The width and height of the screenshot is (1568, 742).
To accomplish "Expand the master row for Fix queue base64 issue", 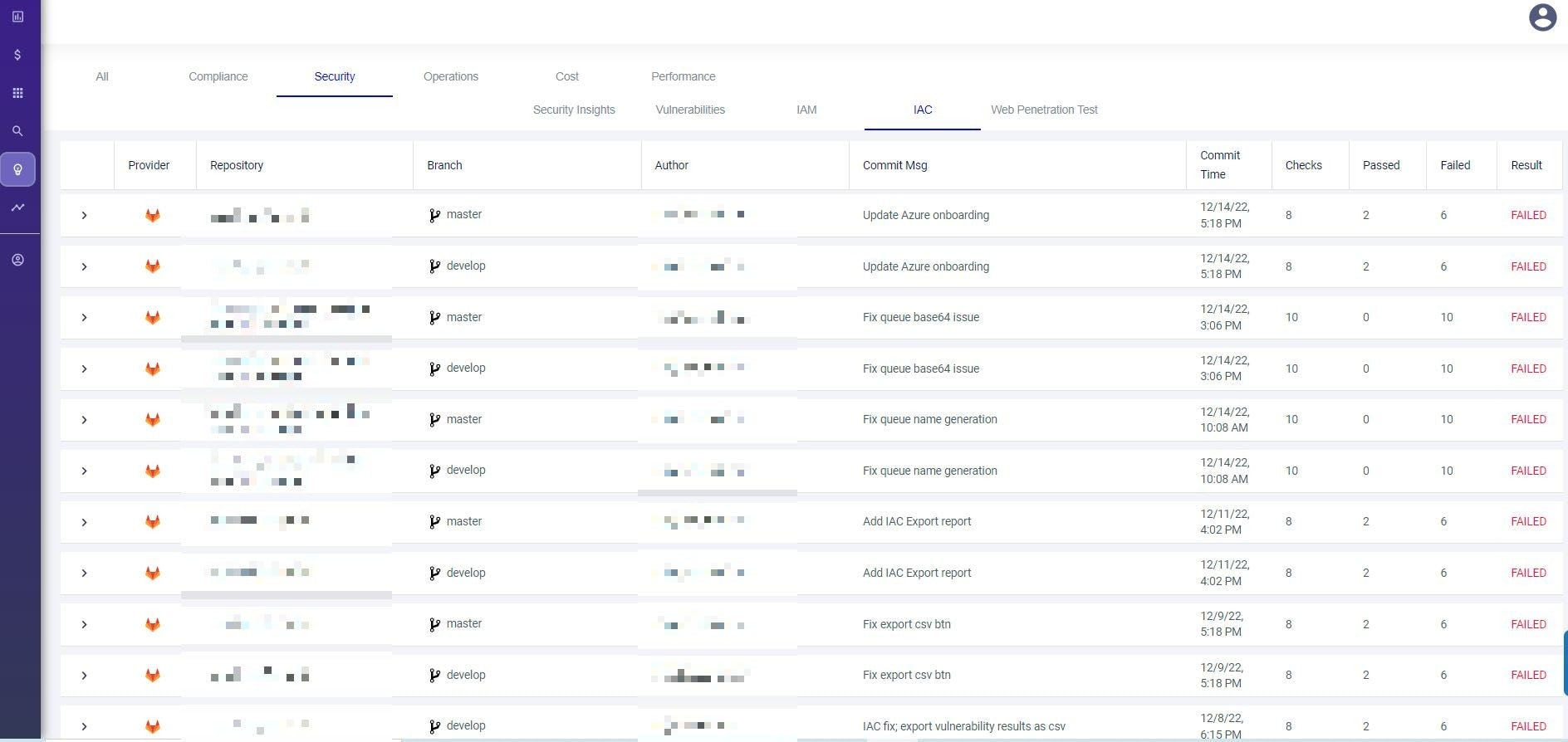I will [84, 318].
